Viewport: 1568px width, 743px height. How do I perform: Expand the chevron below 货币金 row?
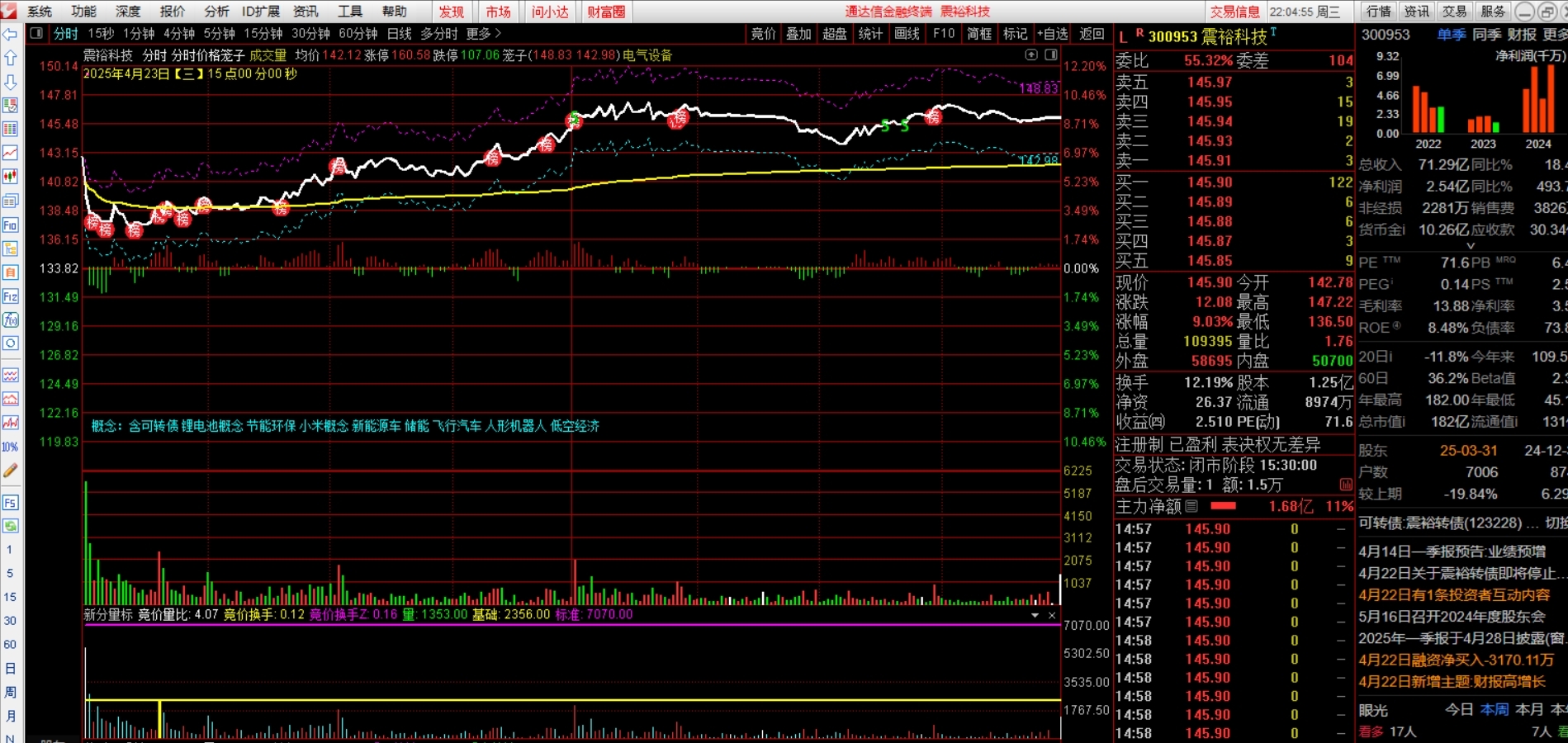click(x=1470, y=245)
